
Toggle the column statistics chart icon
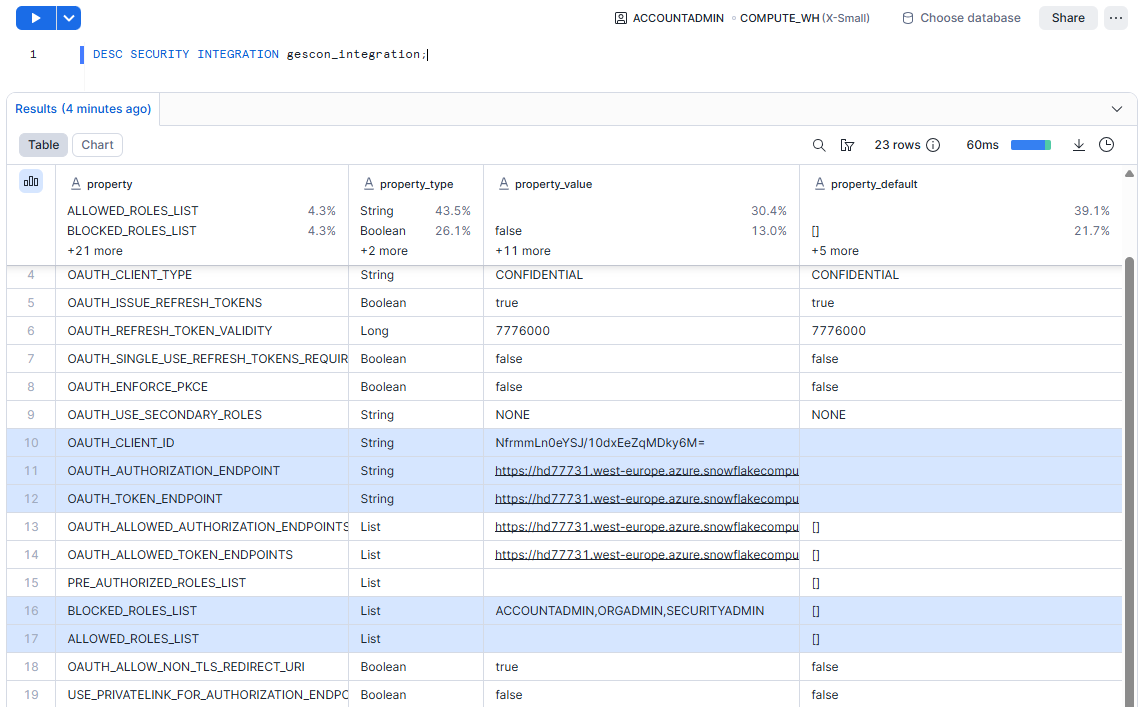(x=31, y=181)
